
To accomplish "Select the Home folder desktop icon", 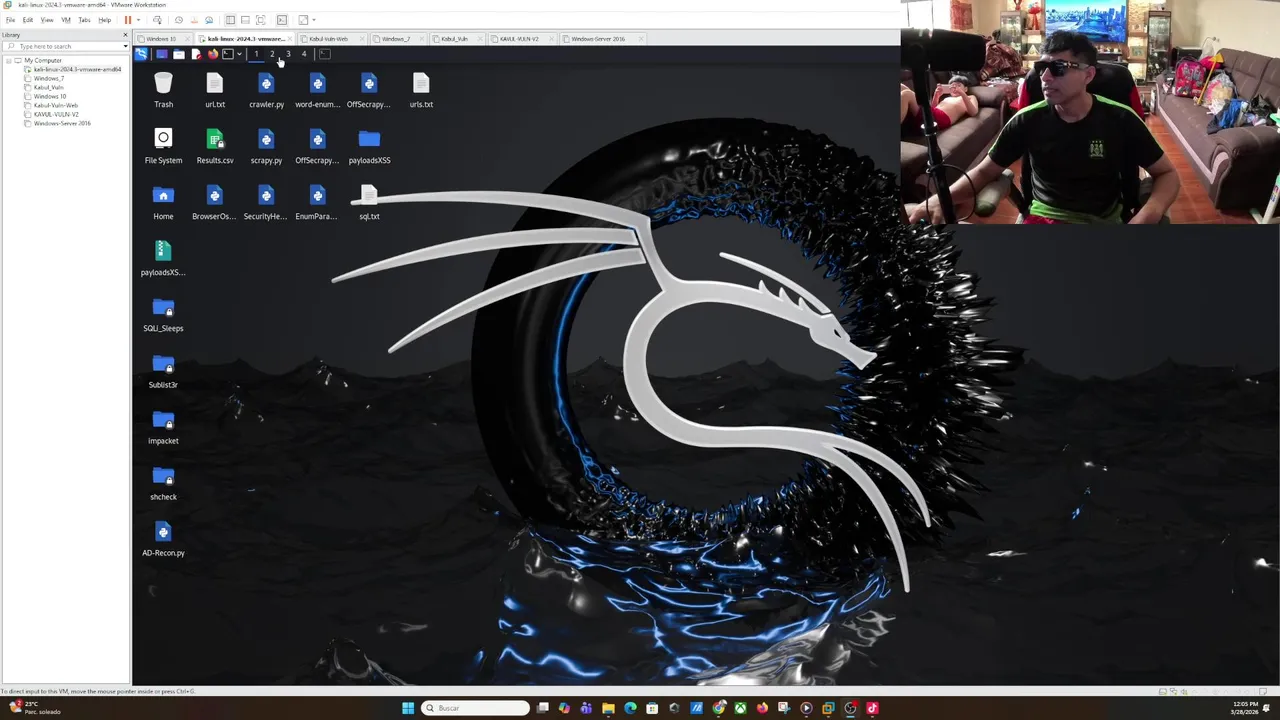I will coord(163,202).
